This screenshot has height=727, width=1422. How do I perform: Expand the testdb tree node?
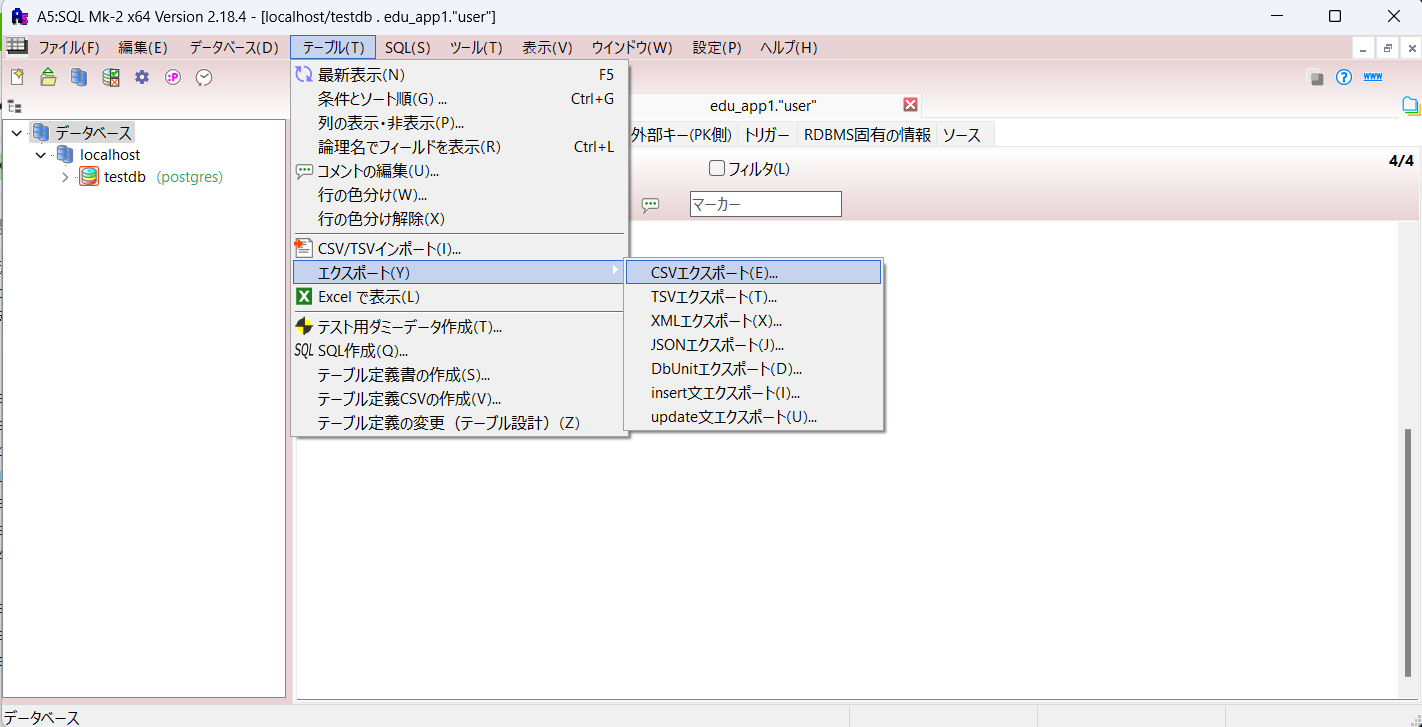point(65,177)
